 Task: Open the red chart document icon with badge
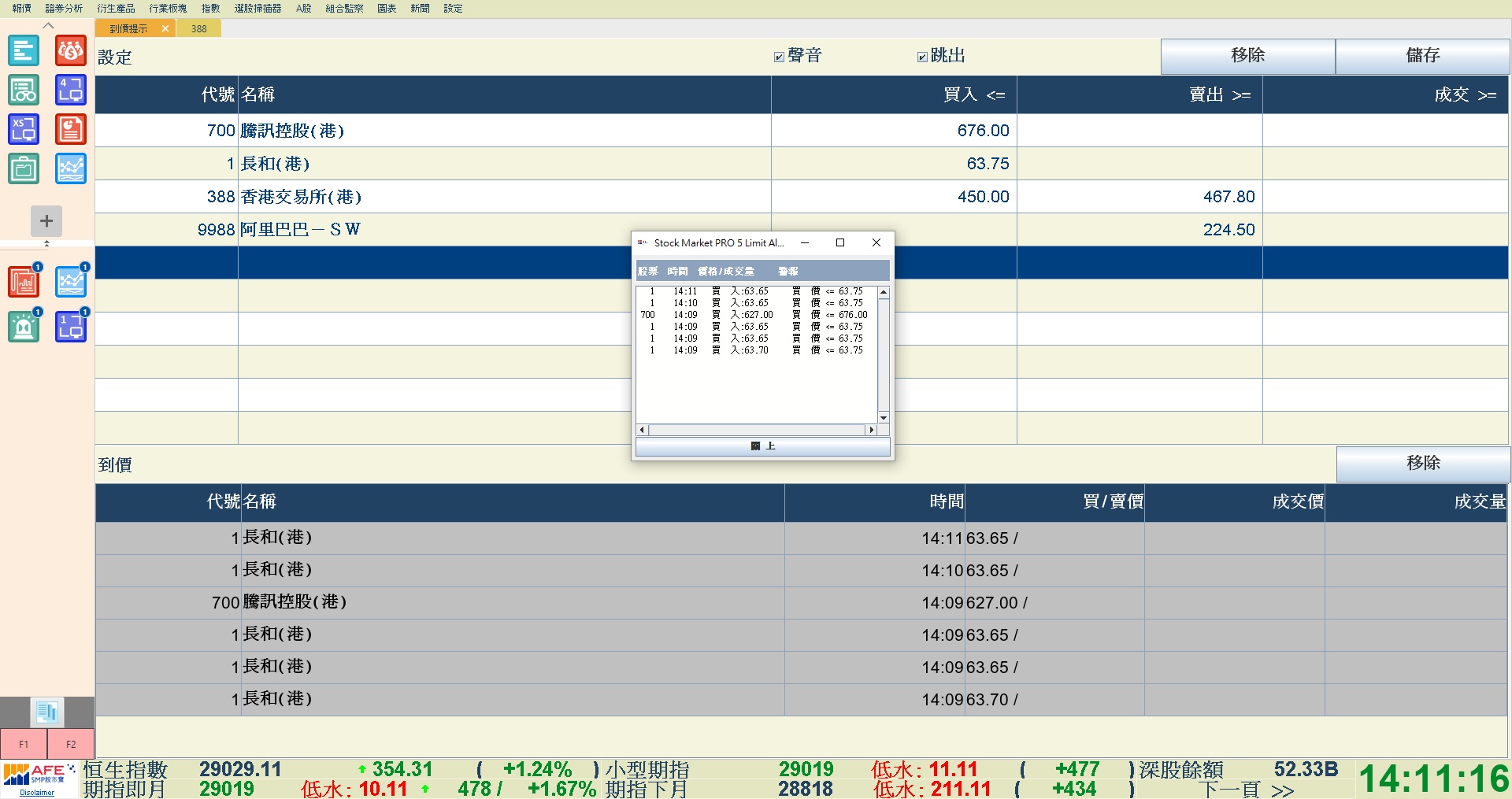24,282
